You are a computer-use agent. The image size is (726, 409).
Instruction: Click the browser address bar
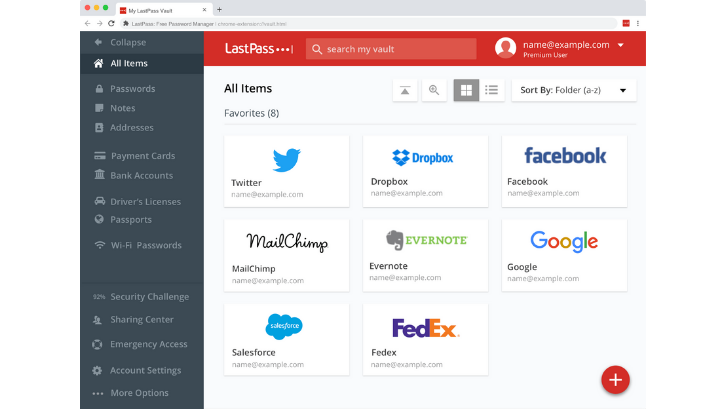click(368, 24)
